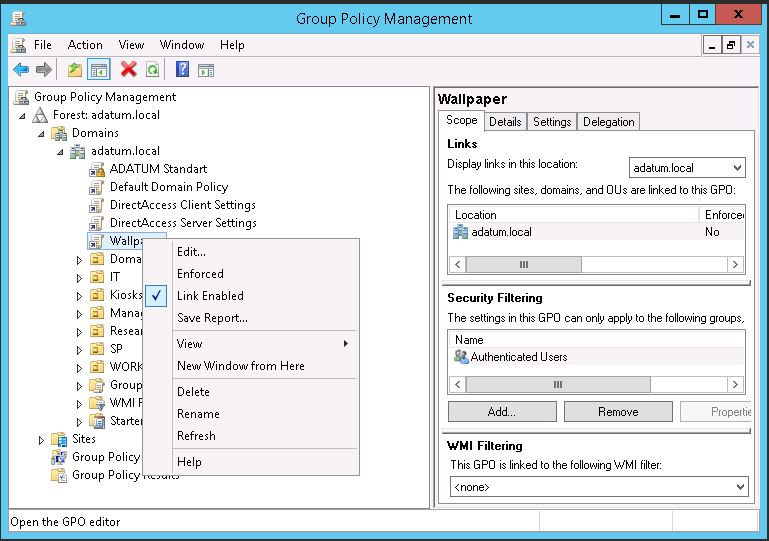Open the Display links location dropdown
The width and height of the screenshot is (769, 541).
click(x=737, y=168)
